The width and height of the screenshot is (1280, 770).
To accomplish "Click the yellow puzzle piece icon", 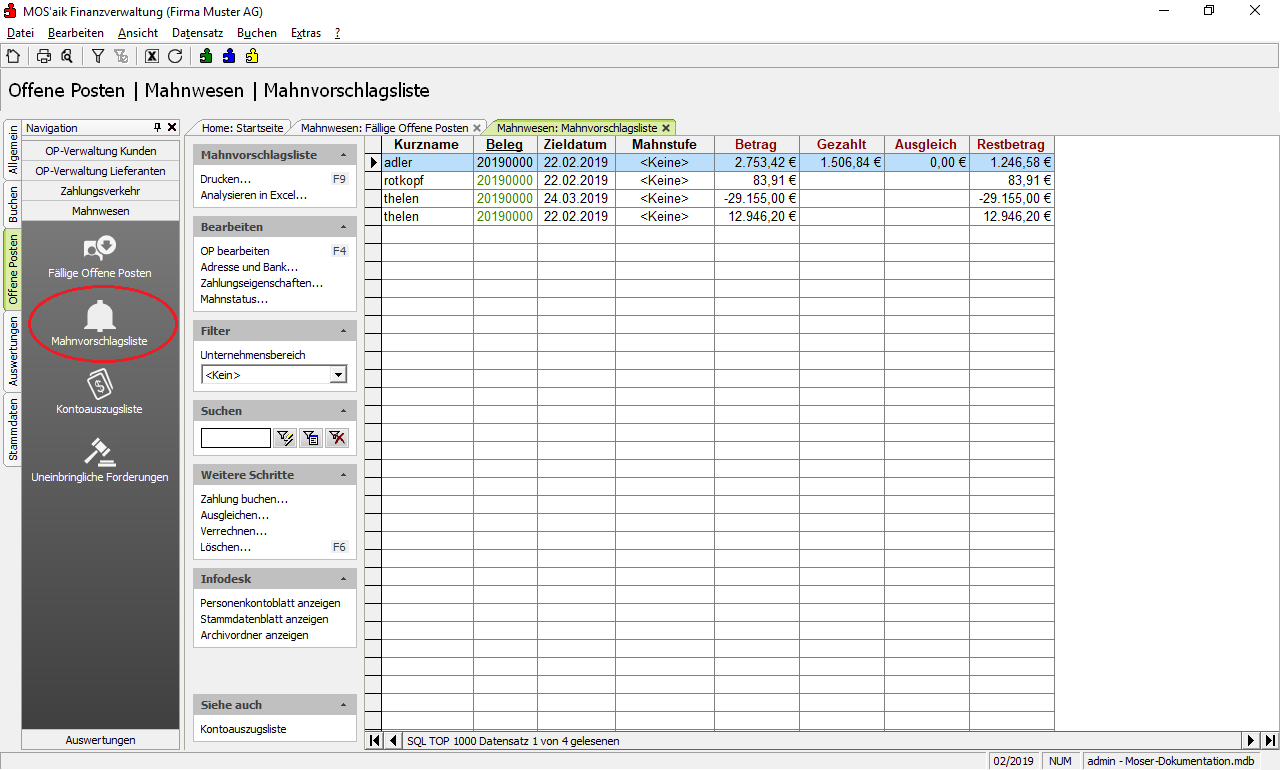I will pos(252,56).
